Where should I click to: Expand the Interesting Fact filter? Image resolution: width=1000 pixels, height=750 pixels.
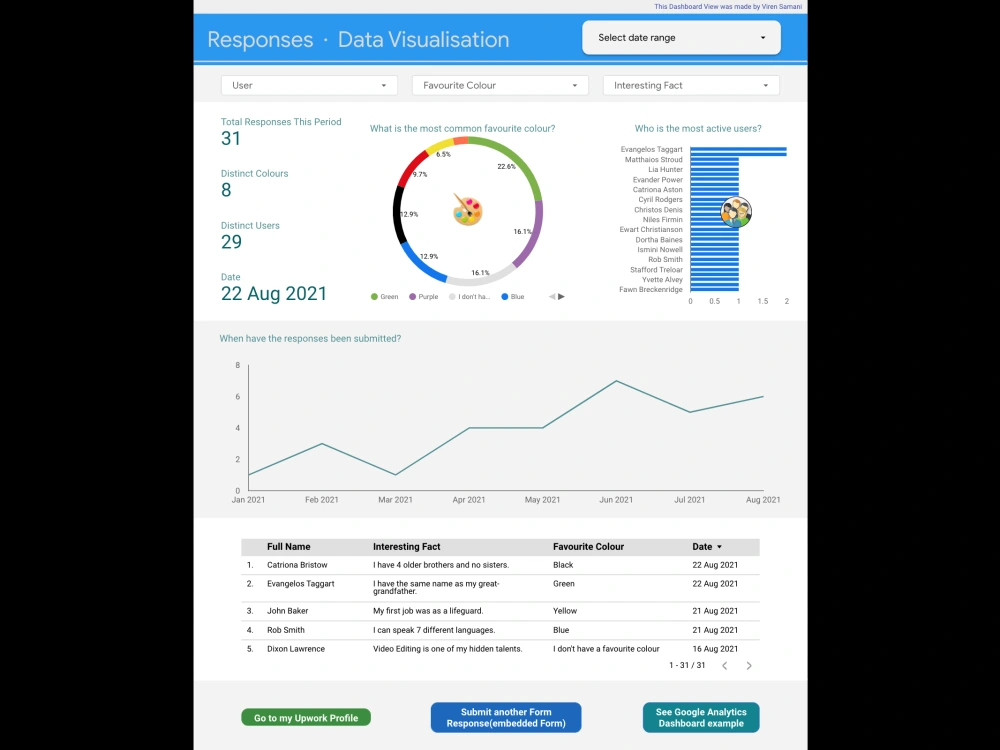pos(690,85)
